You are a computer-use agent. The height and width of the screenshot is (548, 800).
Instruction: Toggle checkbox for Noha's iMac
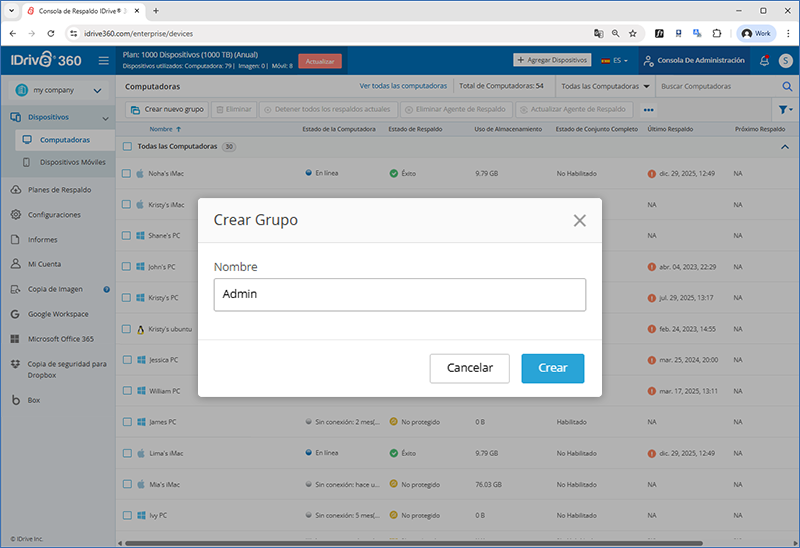pos(126,173)
